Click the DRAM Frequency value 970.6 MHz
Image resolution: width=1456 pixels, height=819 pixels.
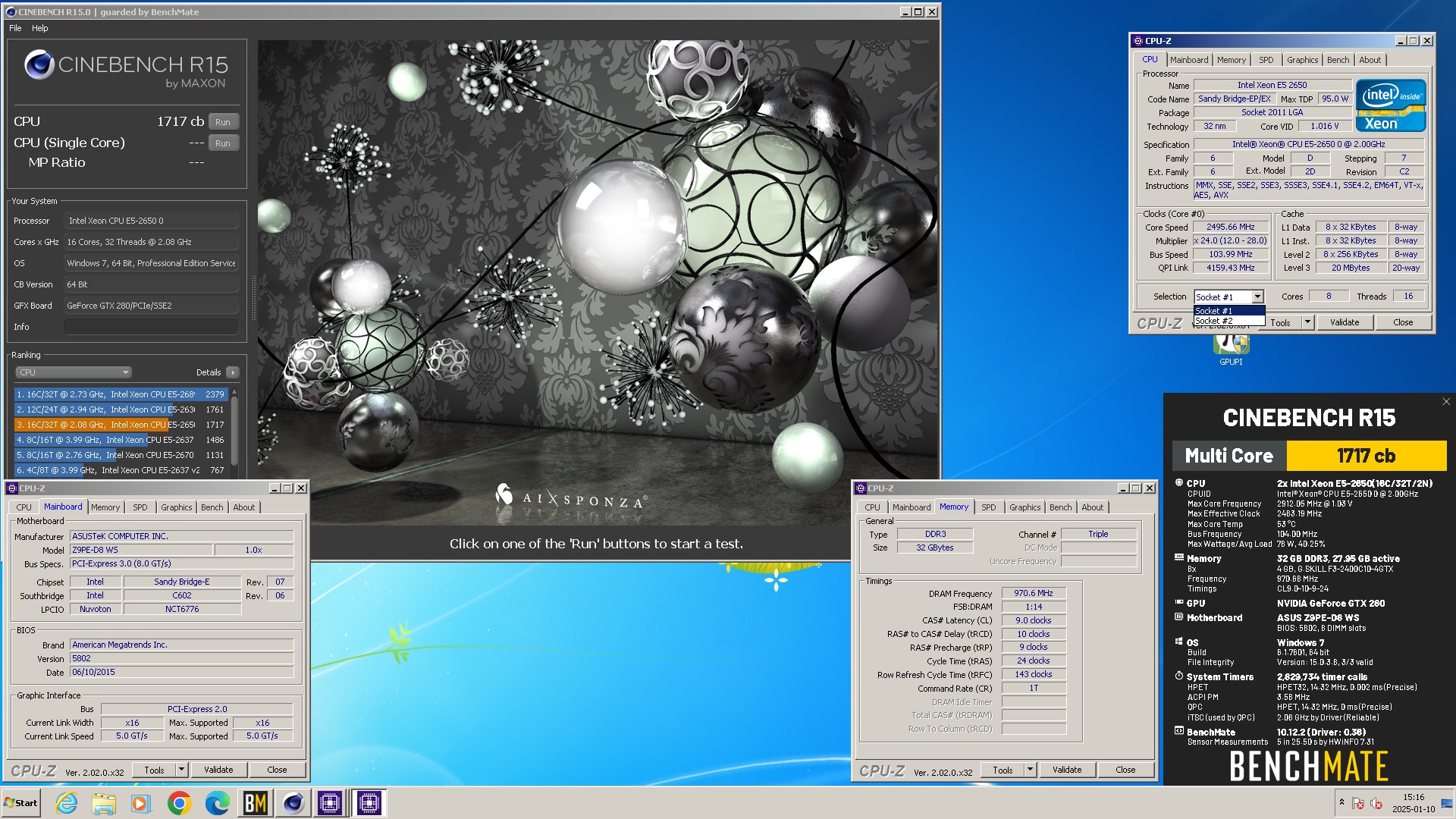[x=1034, y=593]
